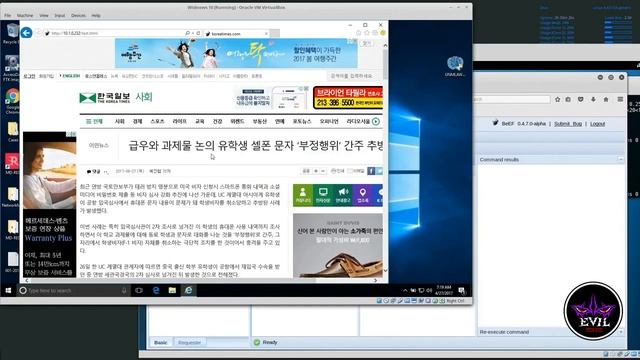Switch to the Basic tab in BeEF

click(161, 342)
